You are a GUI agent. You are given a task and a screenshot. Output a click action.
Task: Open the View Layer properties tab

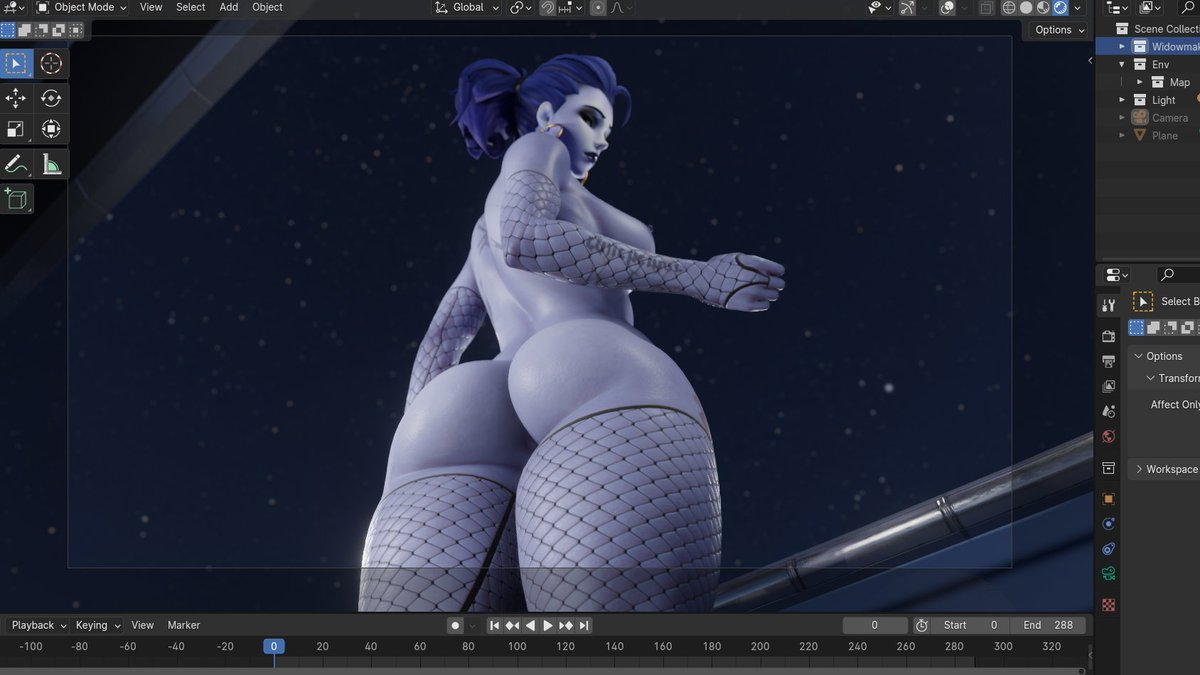pyautogui.click(x=1108, y=386)
